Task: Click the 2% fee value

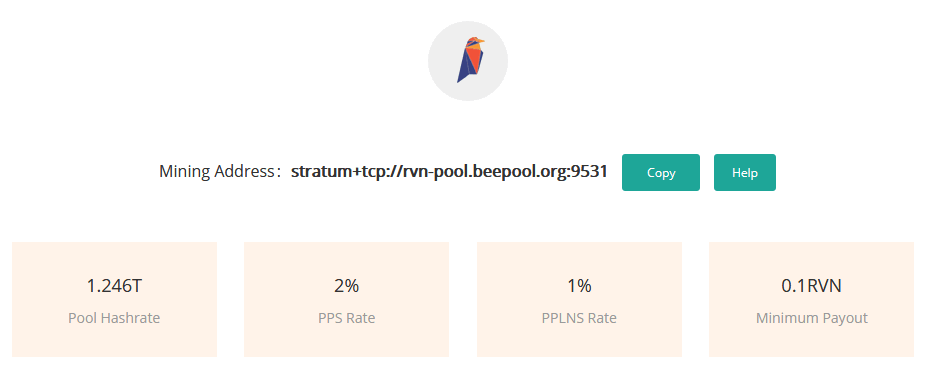Action: point(347,286)
